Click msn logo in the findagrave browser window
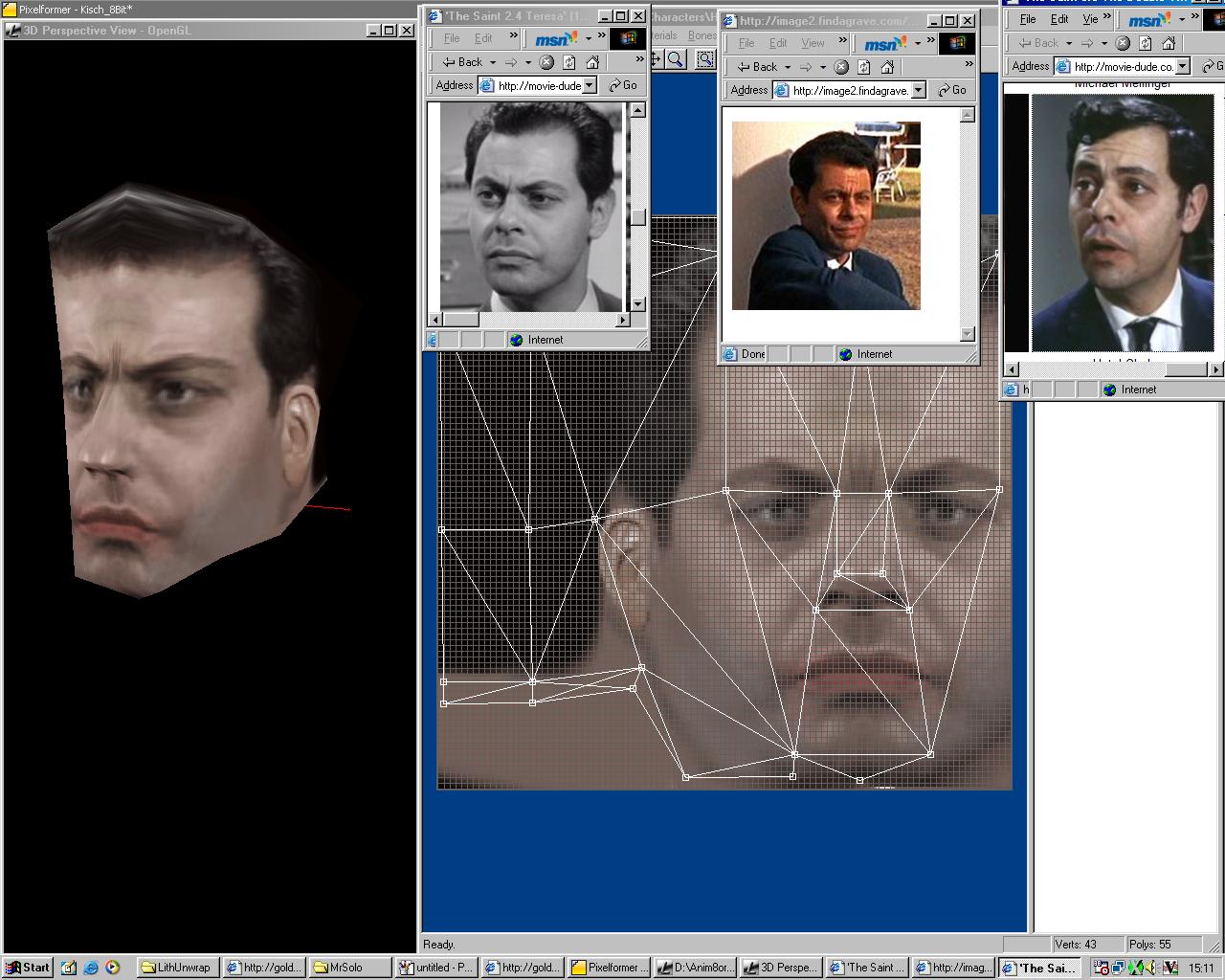The width and height of the screenshot is (1225, 980). (x=884, y=43)
